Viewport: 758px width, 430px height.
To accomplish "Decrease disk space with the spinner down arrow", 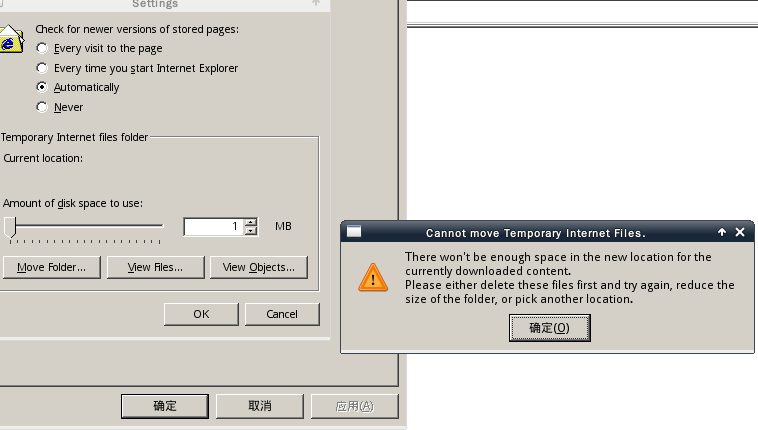I will tap(250, 231).
